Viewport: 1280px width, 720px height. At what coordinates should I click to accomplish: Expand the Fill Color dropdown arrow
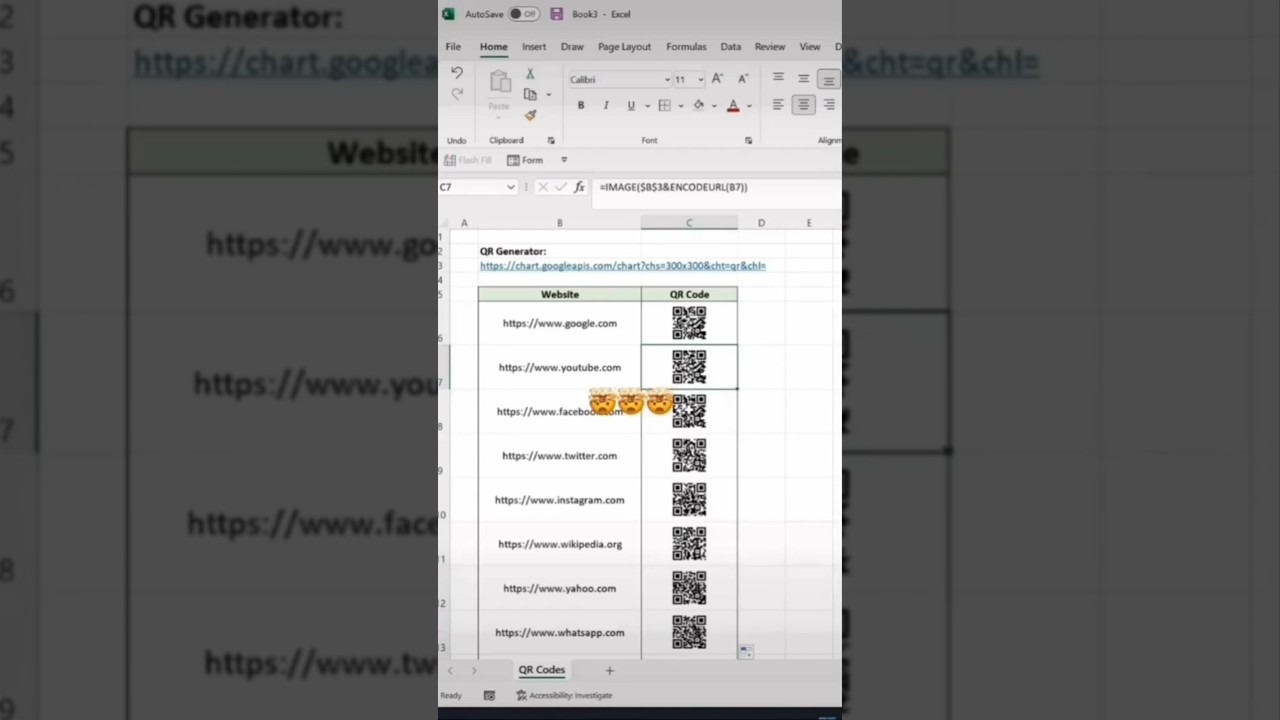[x=715, y=105]
